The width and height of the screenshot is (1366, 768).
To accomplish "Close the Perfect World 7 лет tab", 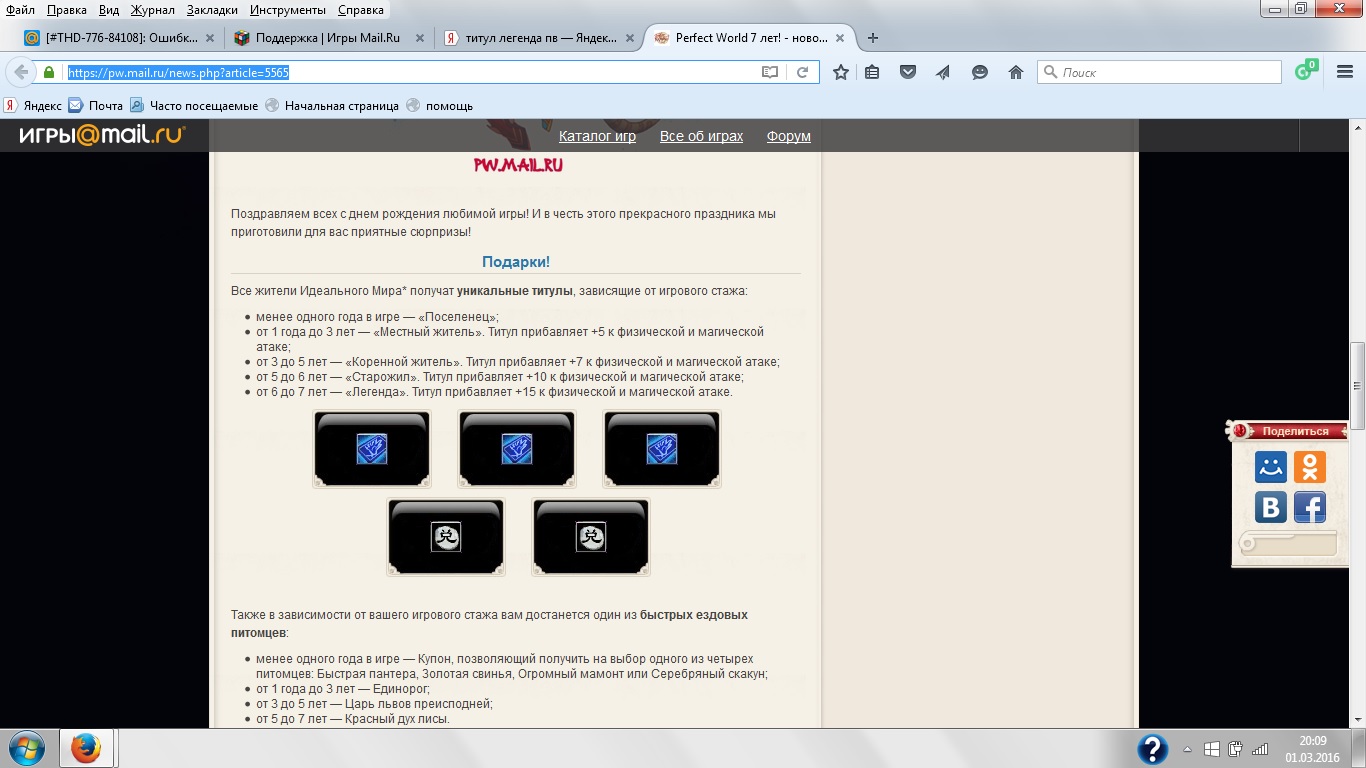I will 840,38.
